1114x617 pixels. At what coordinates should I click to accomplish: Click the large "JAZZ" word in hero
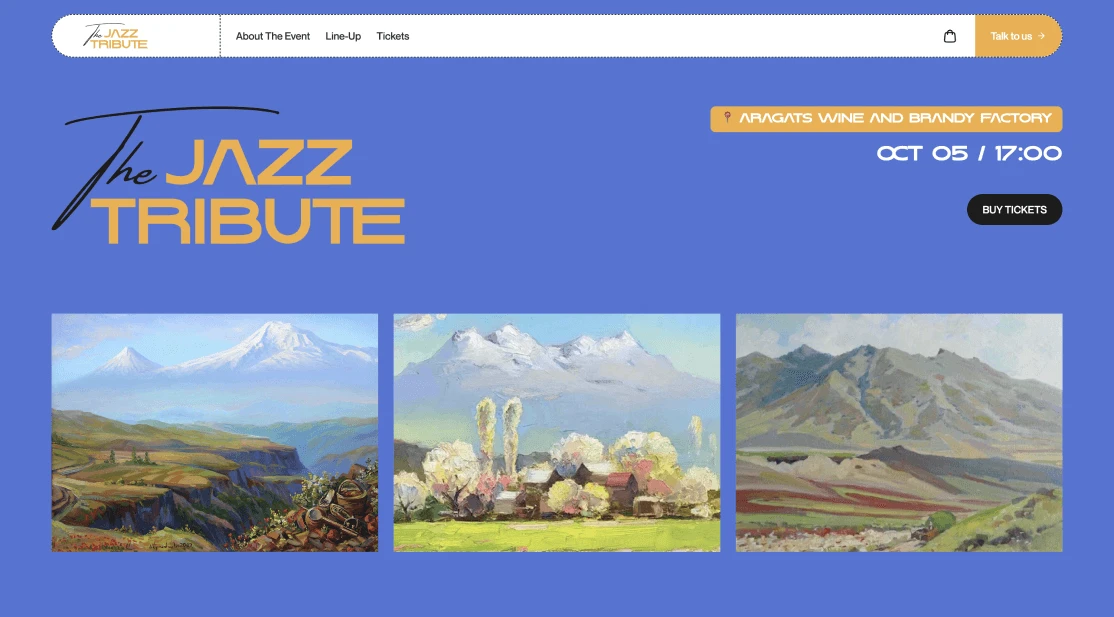click(x=259, y=162)
